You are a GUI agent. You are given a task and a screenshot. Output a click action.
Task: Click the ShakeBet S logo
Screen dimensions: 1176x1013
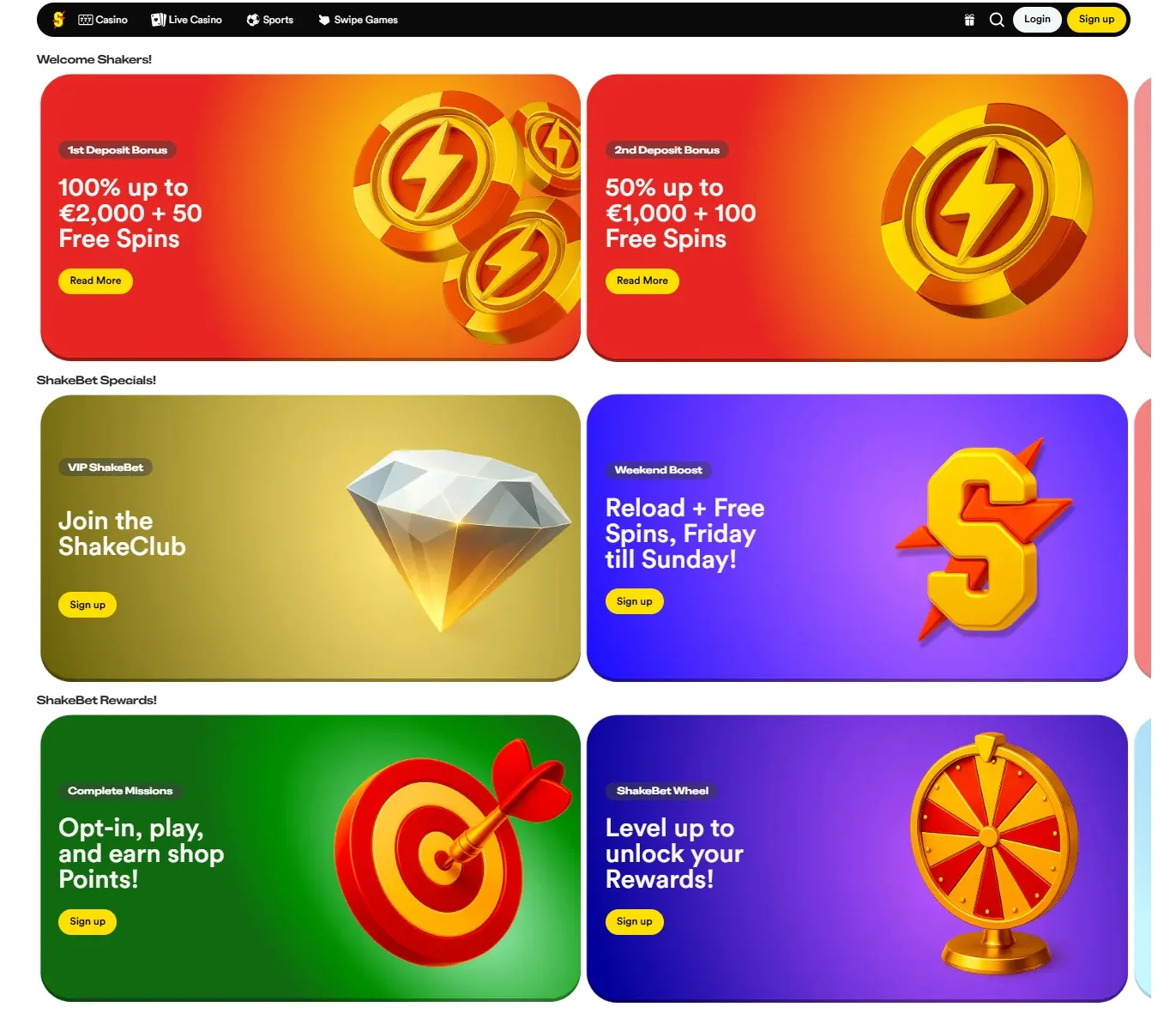(58, 20)
